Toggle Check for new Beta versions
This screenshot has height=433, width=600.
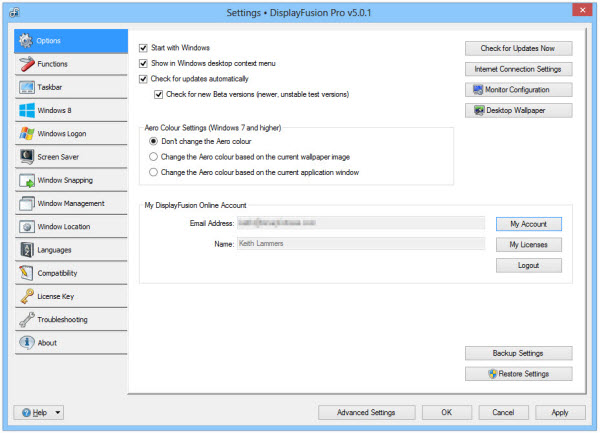pos(158,94)
